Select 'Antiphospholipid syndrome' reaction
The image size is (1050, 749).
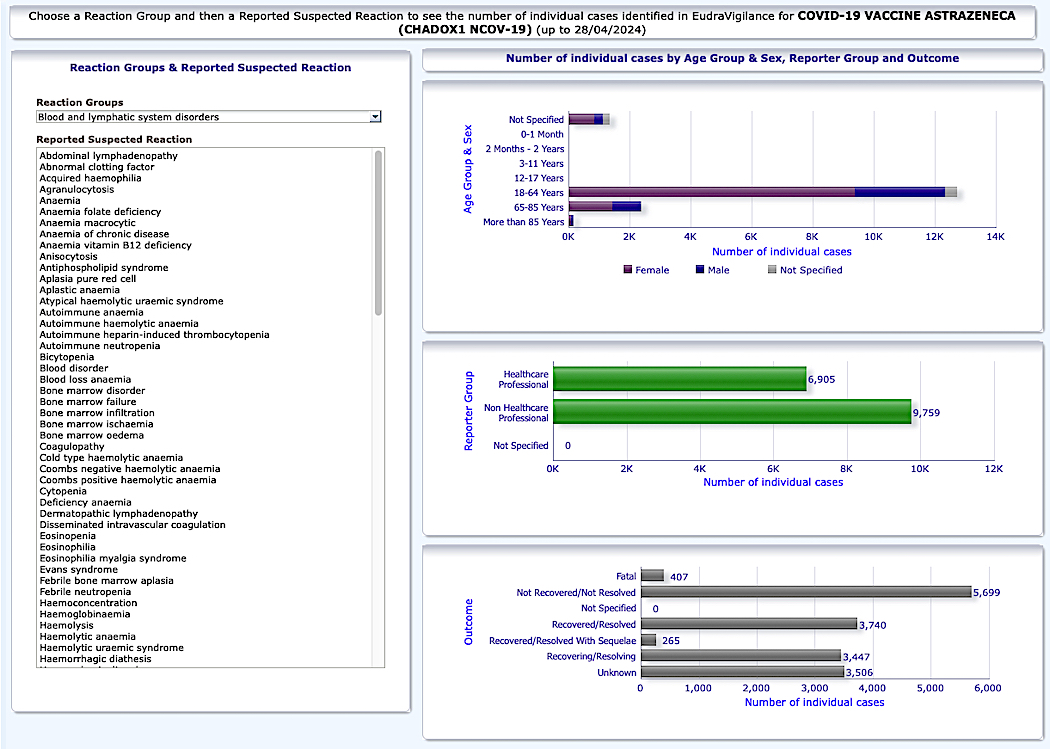click(x=104, y=268)
